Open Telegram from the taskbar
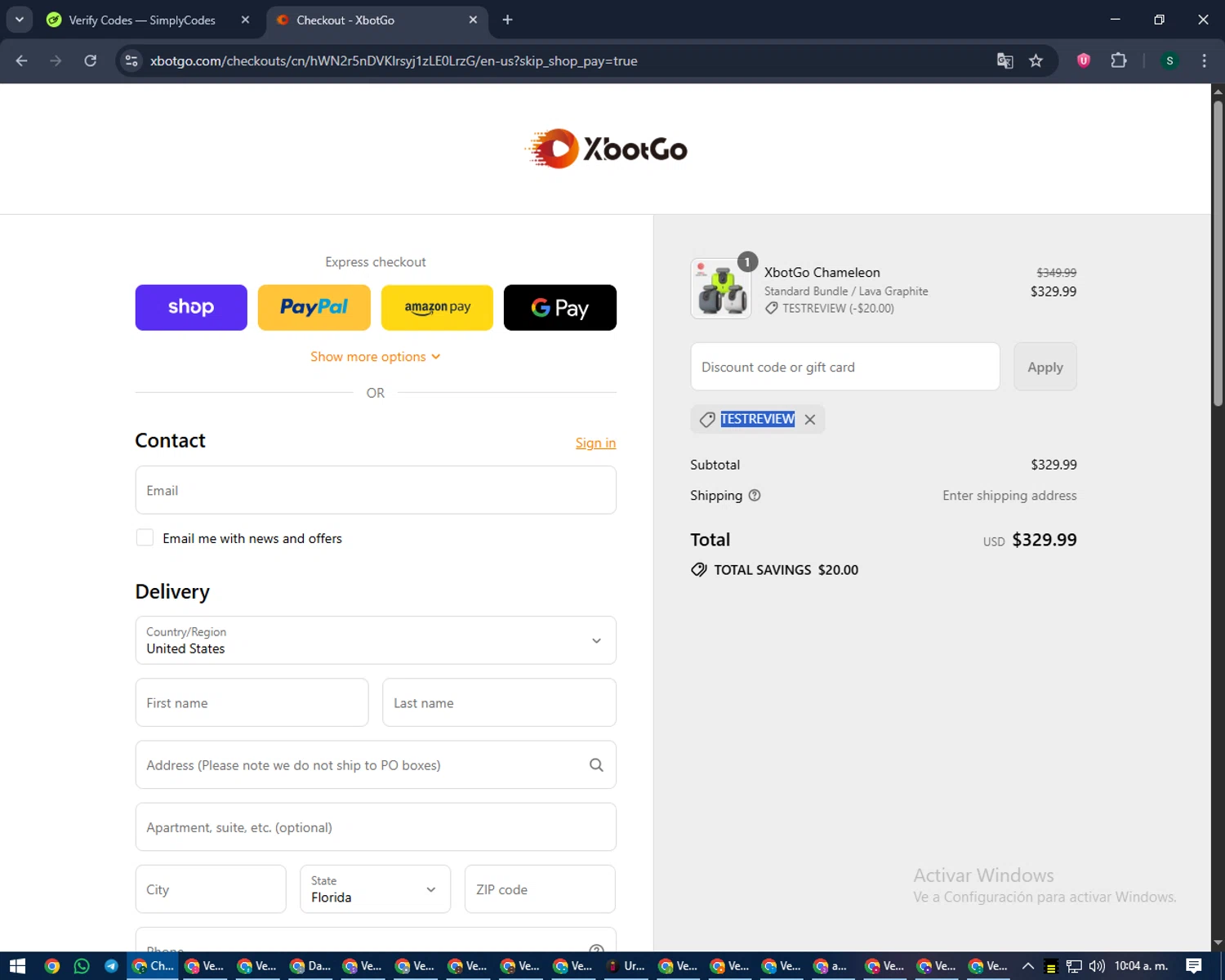This screenshot has width=1225, height=980. pos(111,966)
